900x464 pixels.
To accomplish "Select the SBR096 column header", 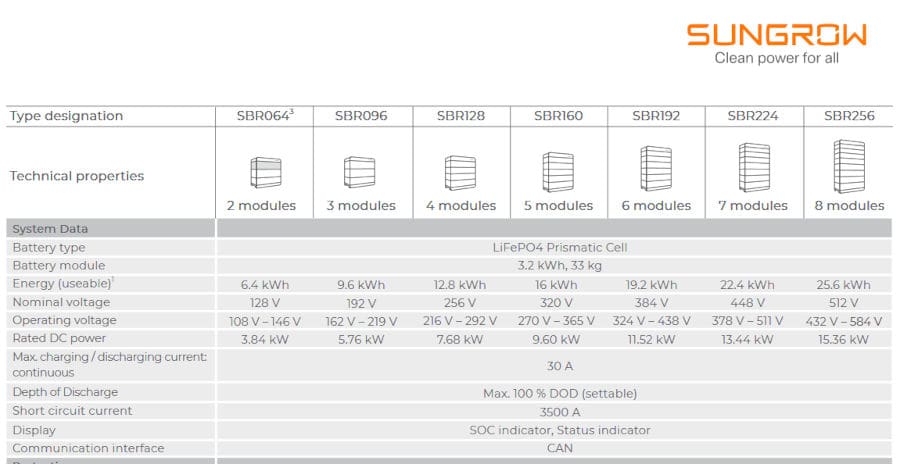I will pyautogui.click(x=361, y=115).
